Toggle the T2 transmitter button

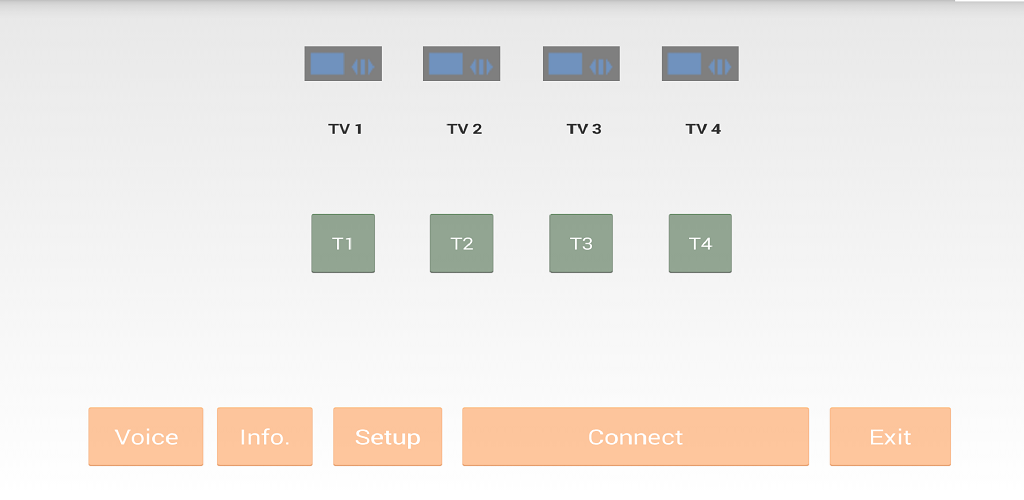462,243
